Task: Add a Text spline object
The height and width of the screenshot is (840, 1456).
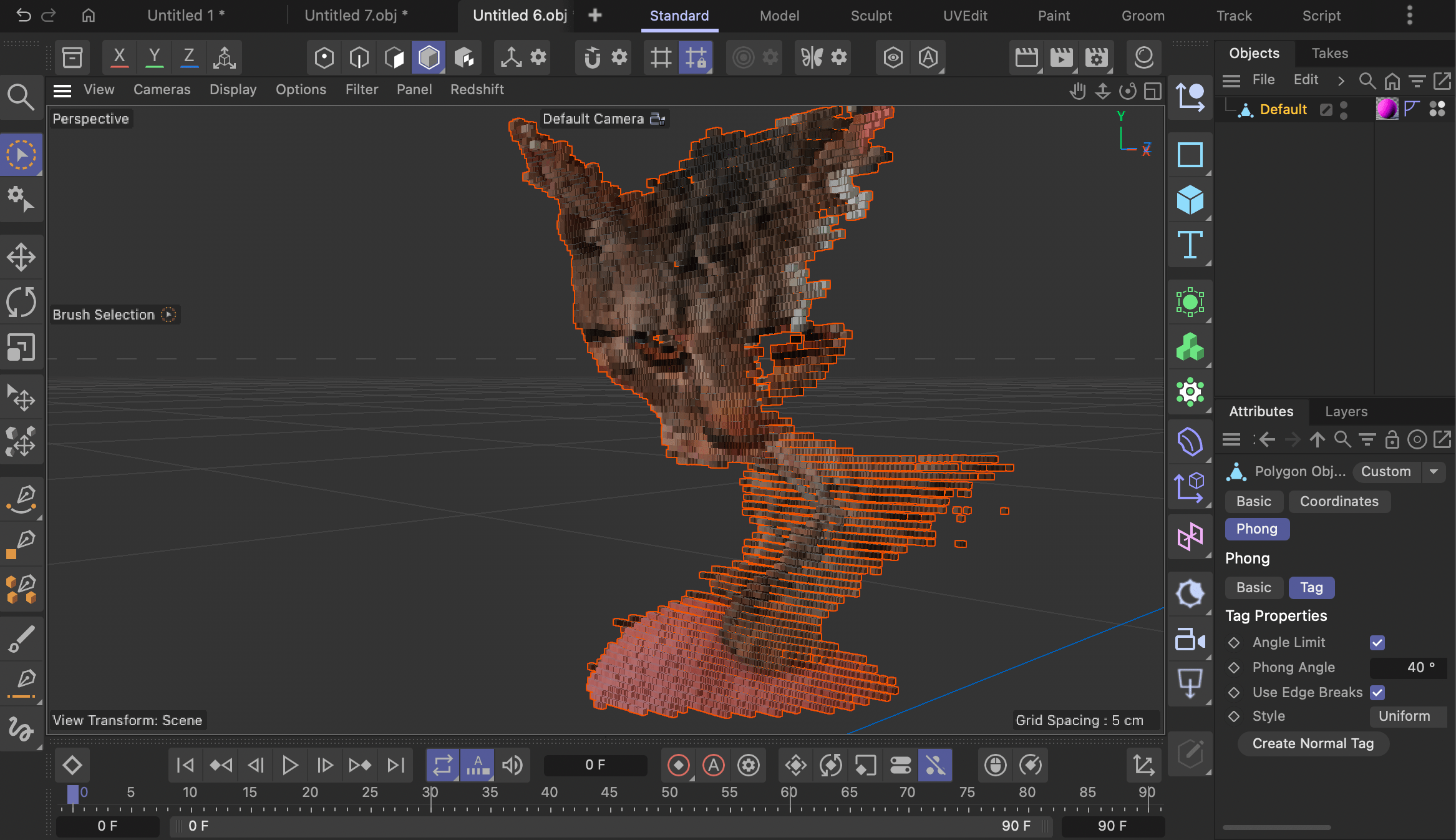Action: click(x=1190, y=245)
